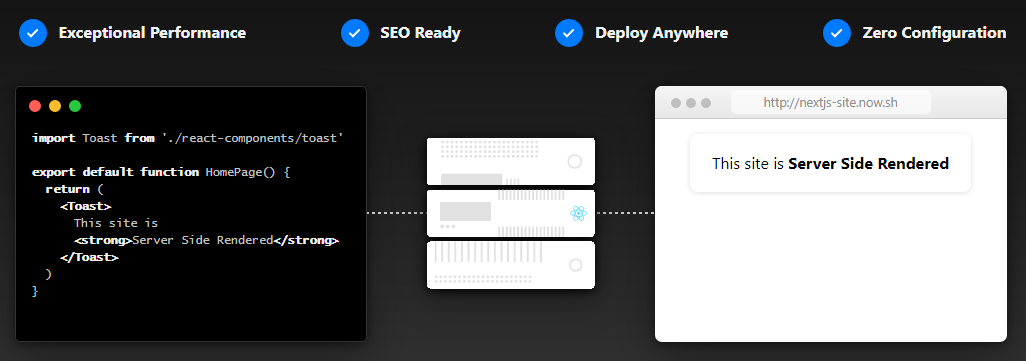
Task: Click the checkmark icon beside Deploy Anywhere
Action: pos(569,33)
